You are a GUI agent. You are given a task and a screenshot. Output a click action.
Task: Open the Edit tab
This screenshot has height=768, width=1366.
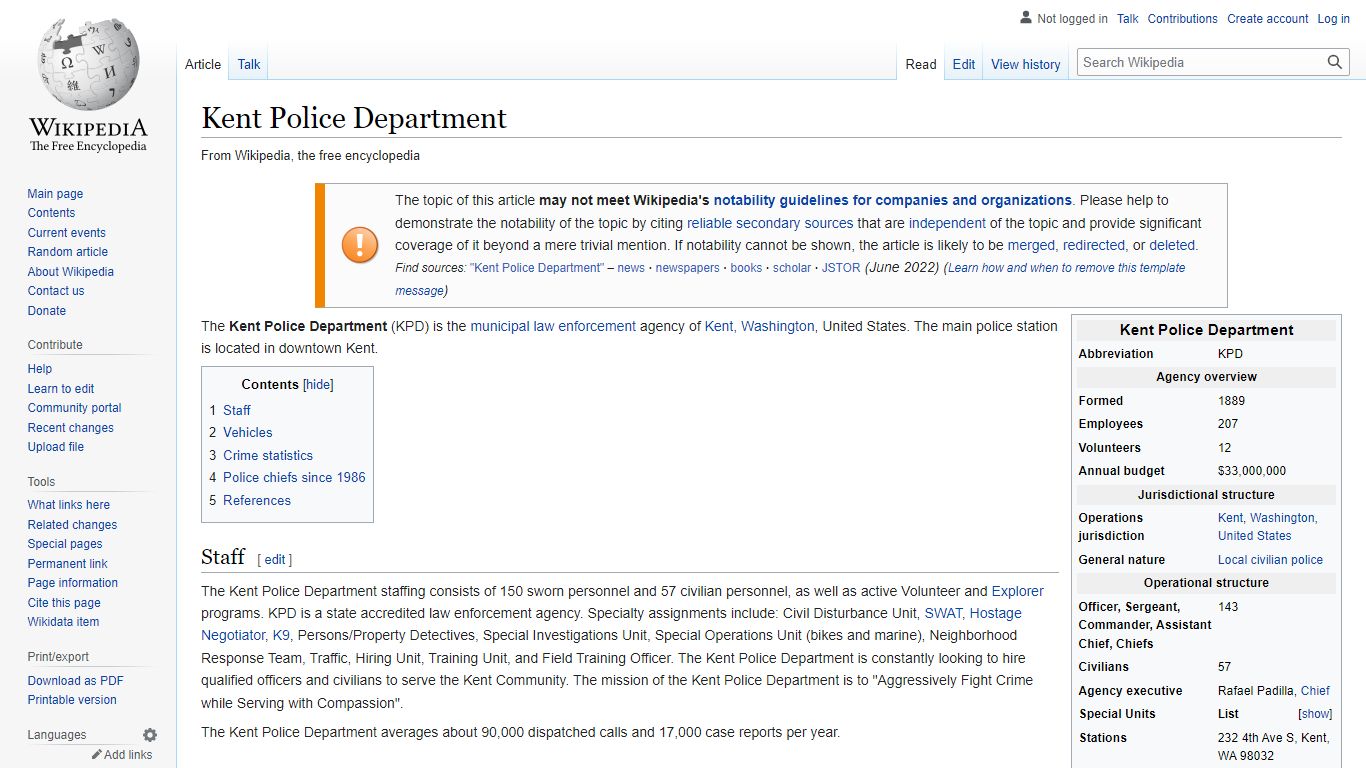point(964,64)
